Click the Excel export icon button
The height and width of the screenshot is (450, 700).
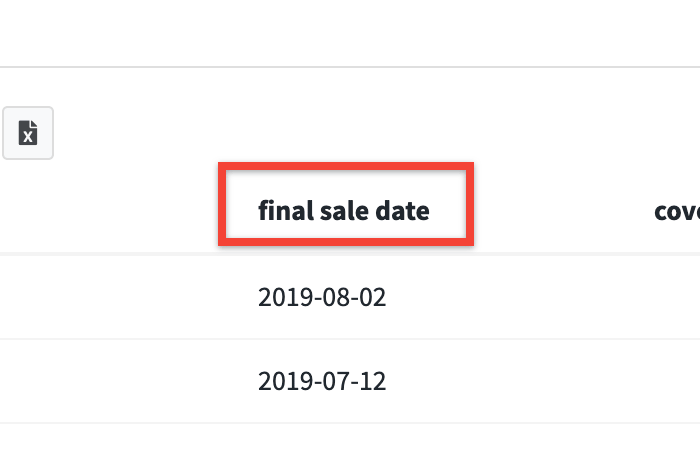(x=28, y=133)
